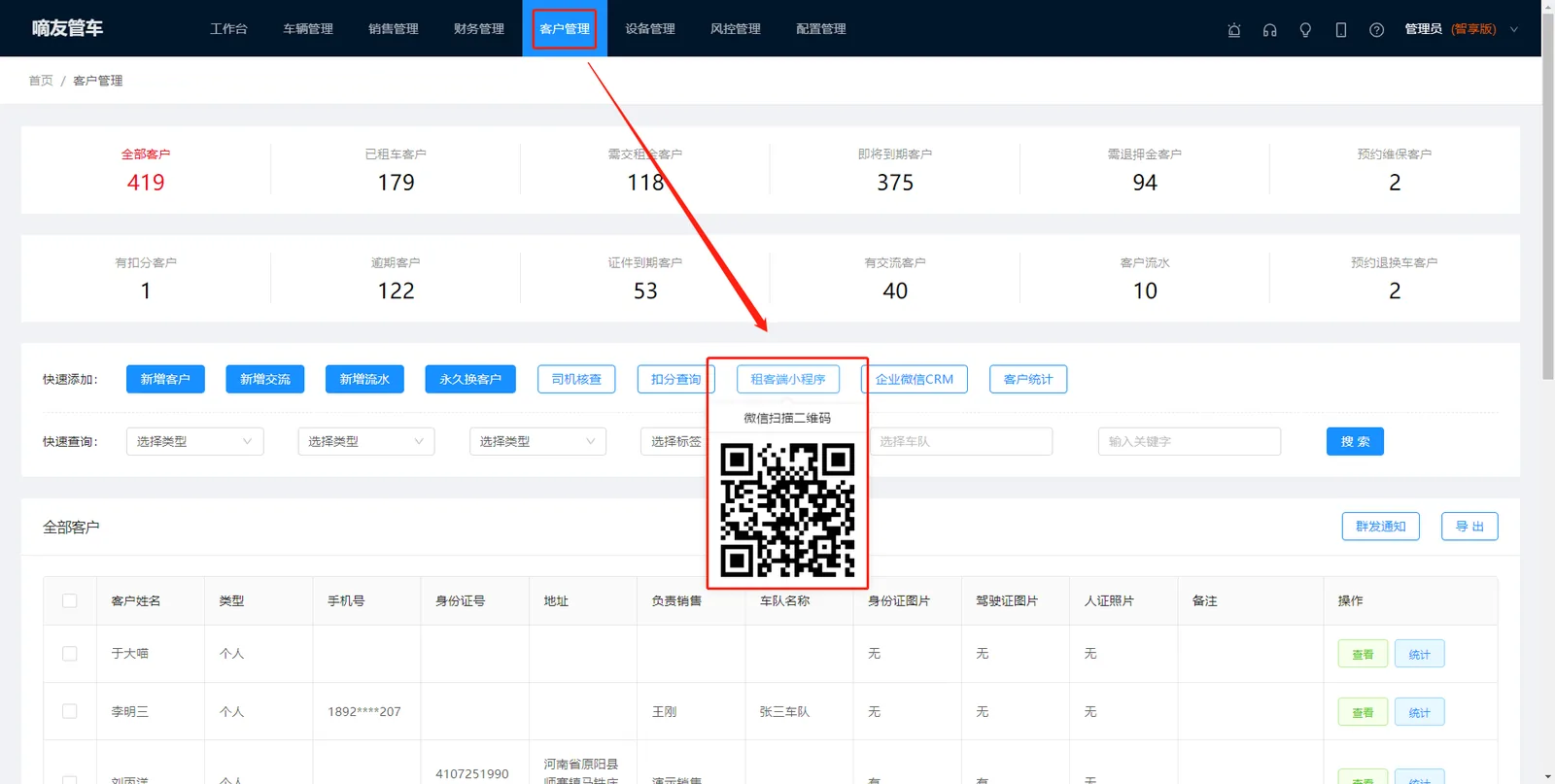Open 企业微信CRM
Viewport: 1555px width, 784px height.
pyautogui.click(x=915, y=379)
